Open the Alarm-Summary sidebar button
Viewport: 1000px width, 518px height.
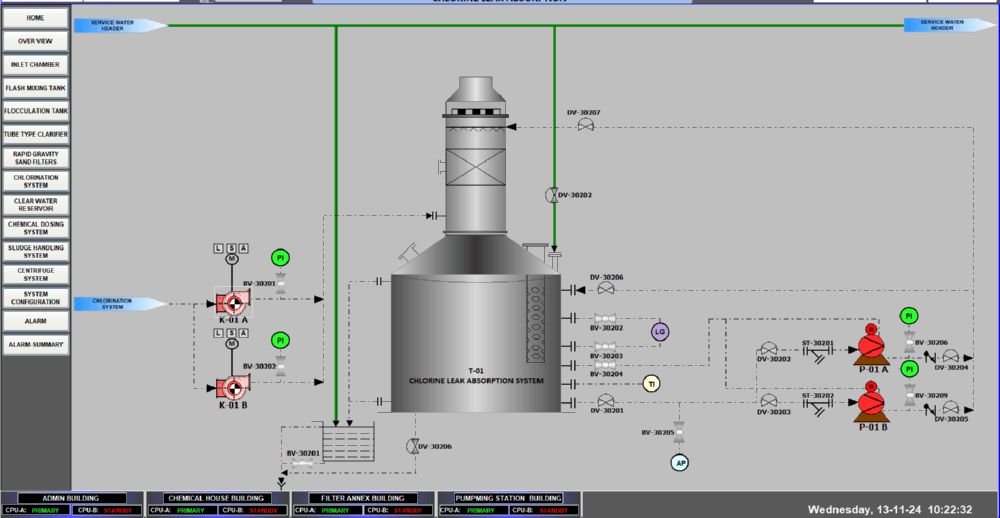click(35, 345)
